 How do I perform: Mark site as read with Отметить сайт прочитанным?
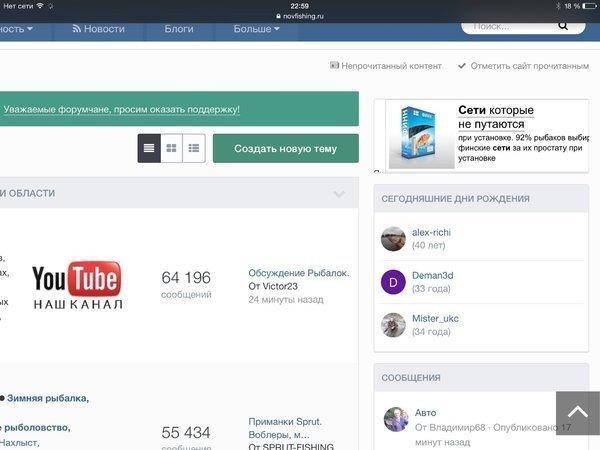point(523,66)
